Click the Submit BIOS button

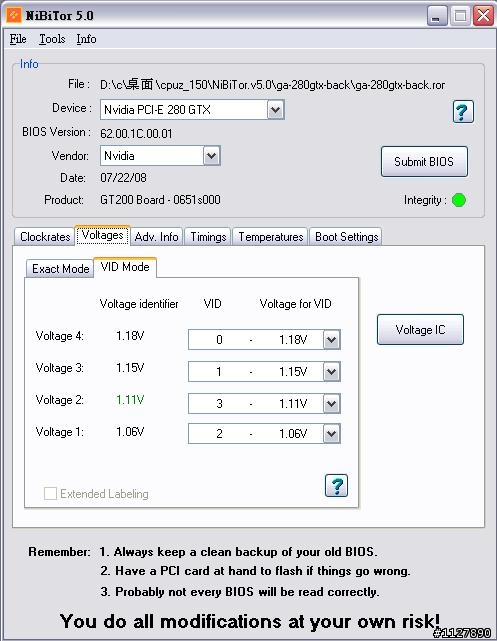pyautogui.click(x=424, y=161)
